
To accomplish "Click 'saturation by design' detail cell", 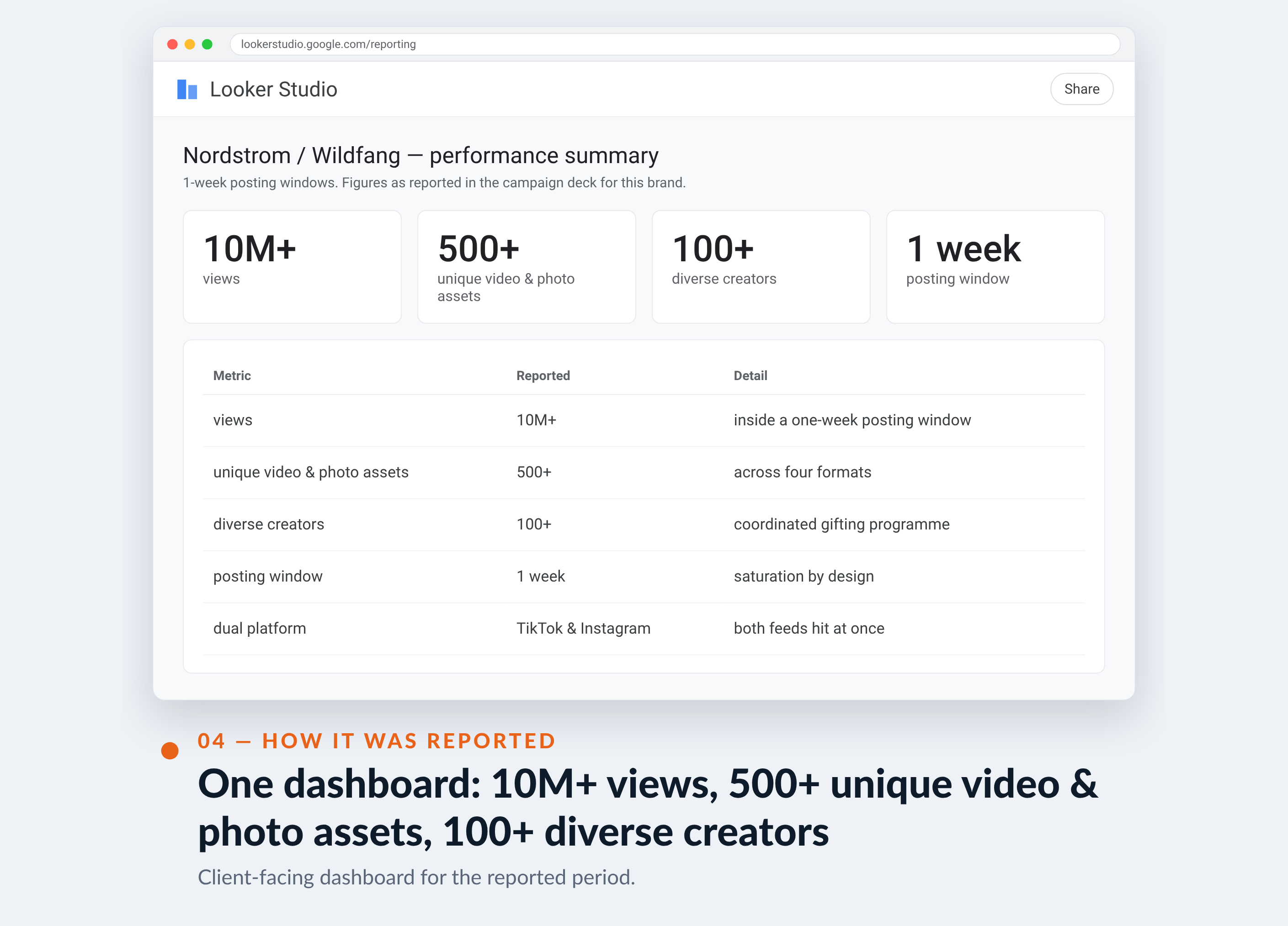I will 804,576.
